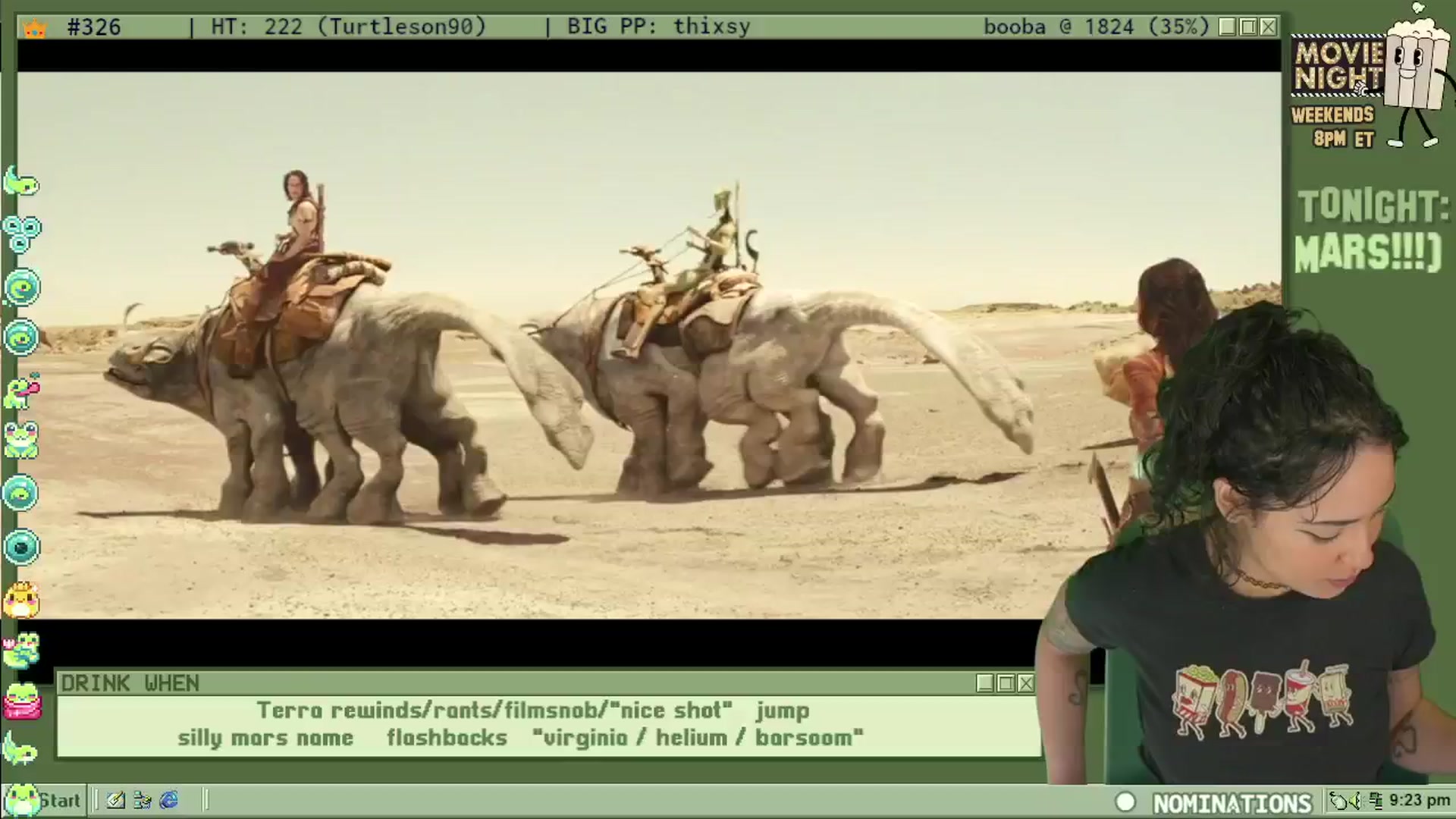Click the Terra rewinds/rants/filmsnob rule text
The height and width of the screenshot is (819, 1456).
(x=494, y=711)
